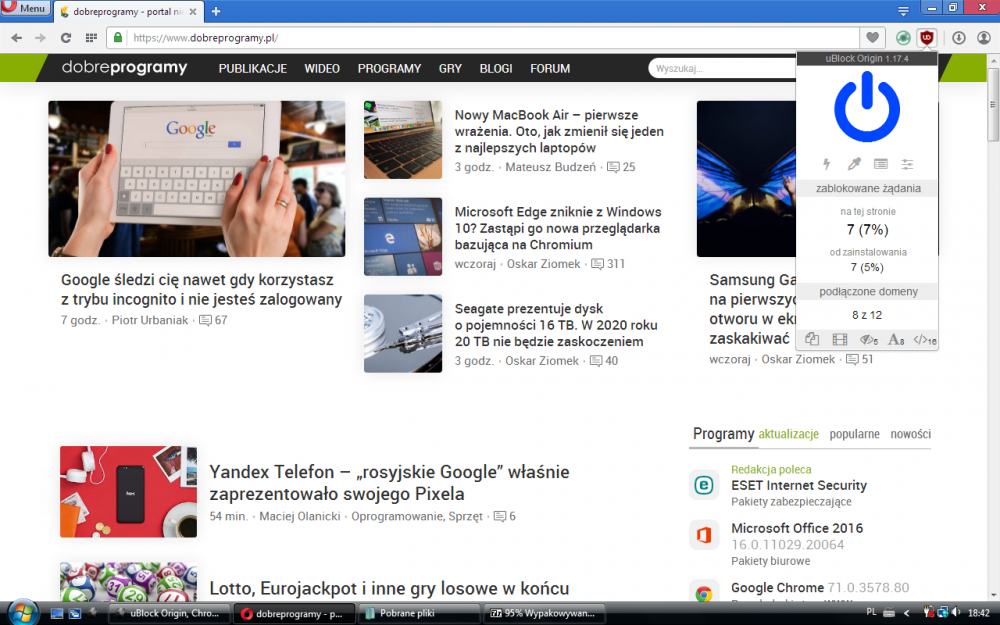Open the FORUM menu item
Image resolution: width=1000 pixels, height=625 pixels.
pyautogui.click(x=550, y=68)
